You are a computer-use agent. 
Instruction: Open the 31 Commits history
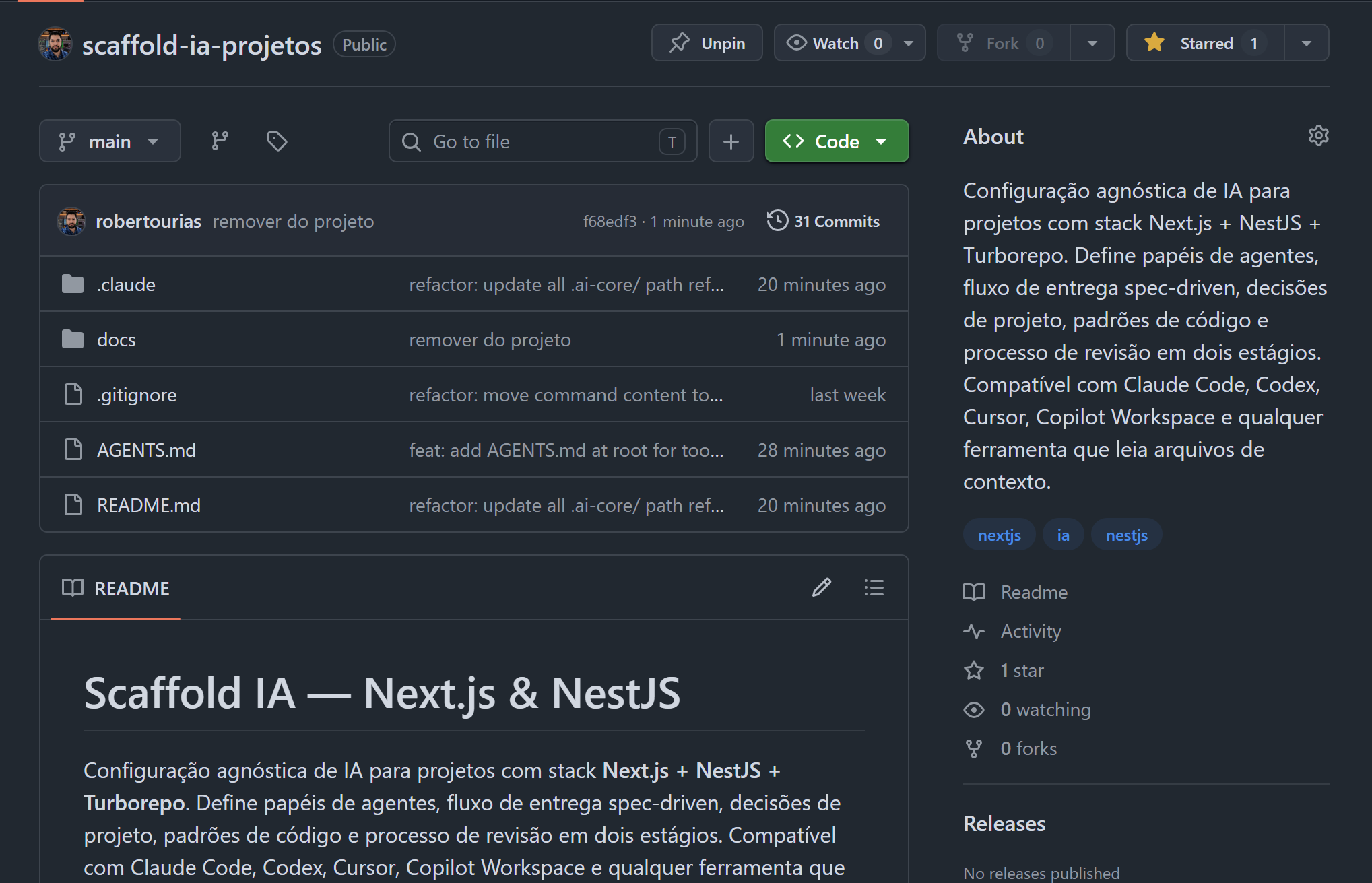coord(823,221)
